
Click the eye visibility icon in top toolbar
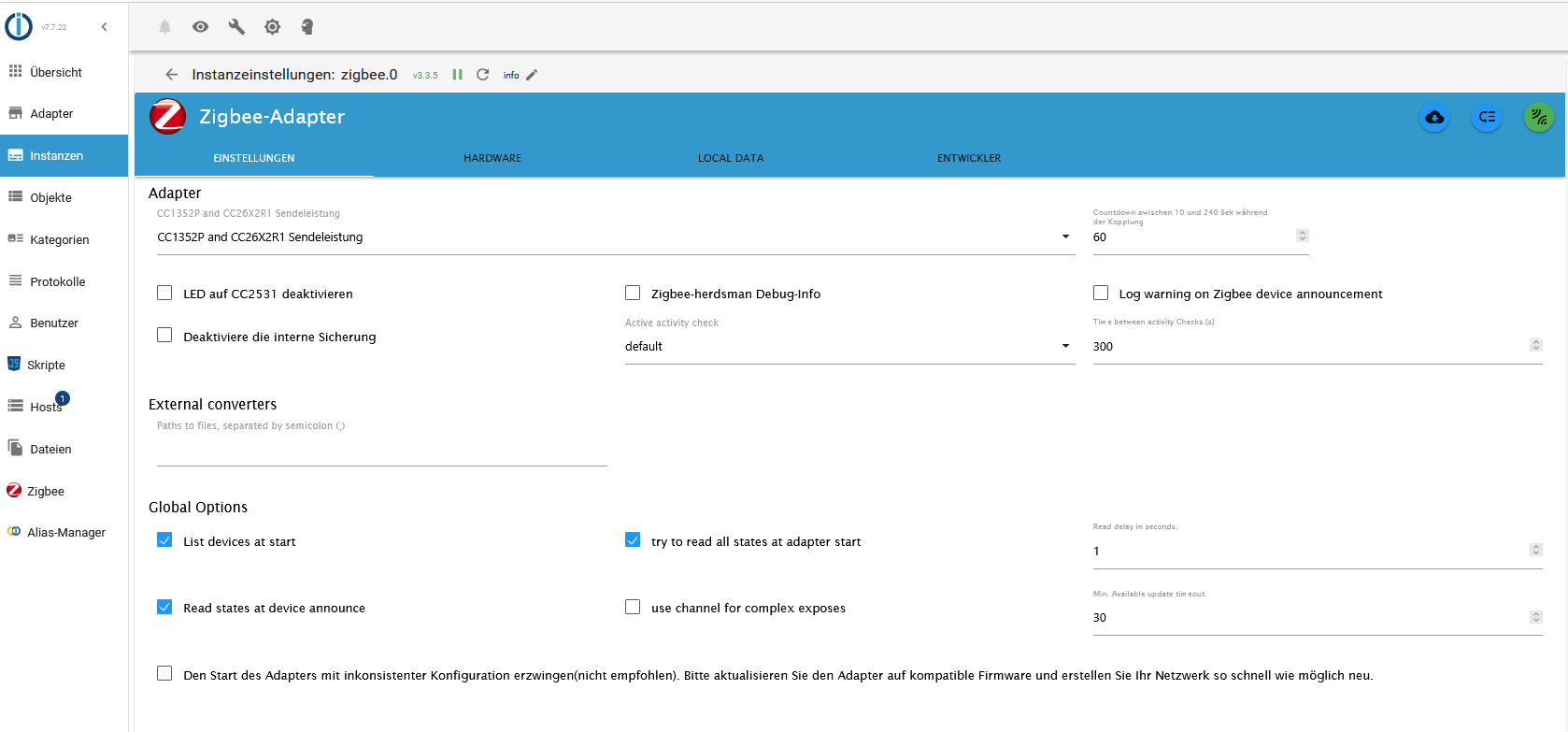(200, 27)
